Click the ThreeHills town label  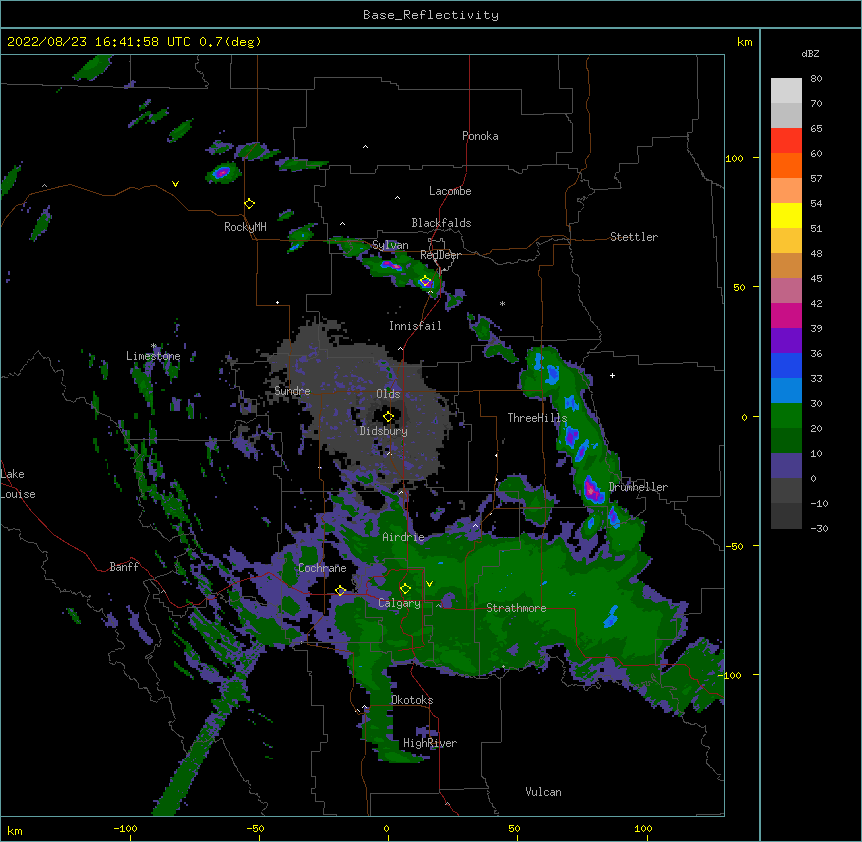coord(537,418)
